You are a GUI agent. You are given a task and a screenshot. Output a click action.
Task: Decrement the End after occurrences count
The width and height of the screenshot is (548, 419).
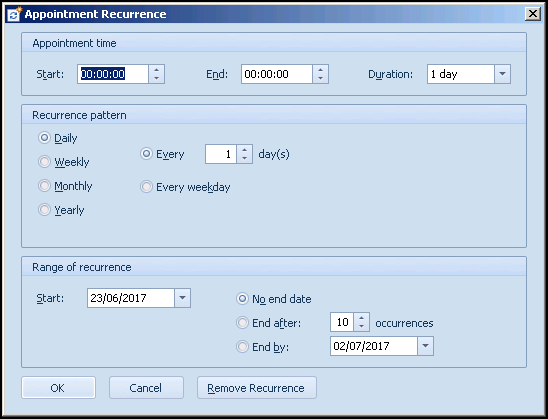(362, 326)
